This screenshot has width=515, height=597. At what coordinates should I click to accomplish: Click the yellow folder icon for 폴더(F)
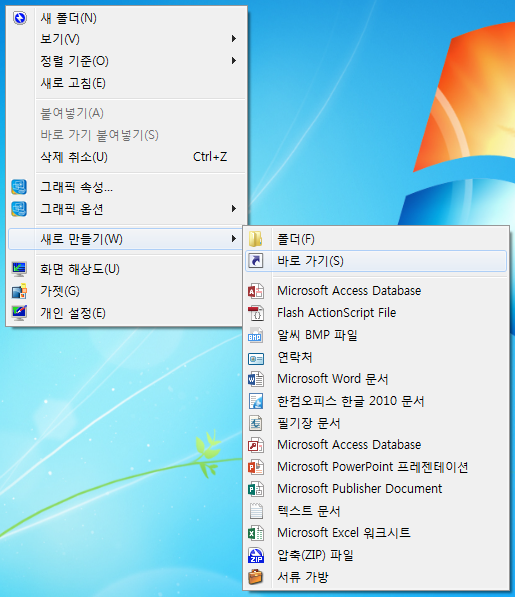pos(256,239)
